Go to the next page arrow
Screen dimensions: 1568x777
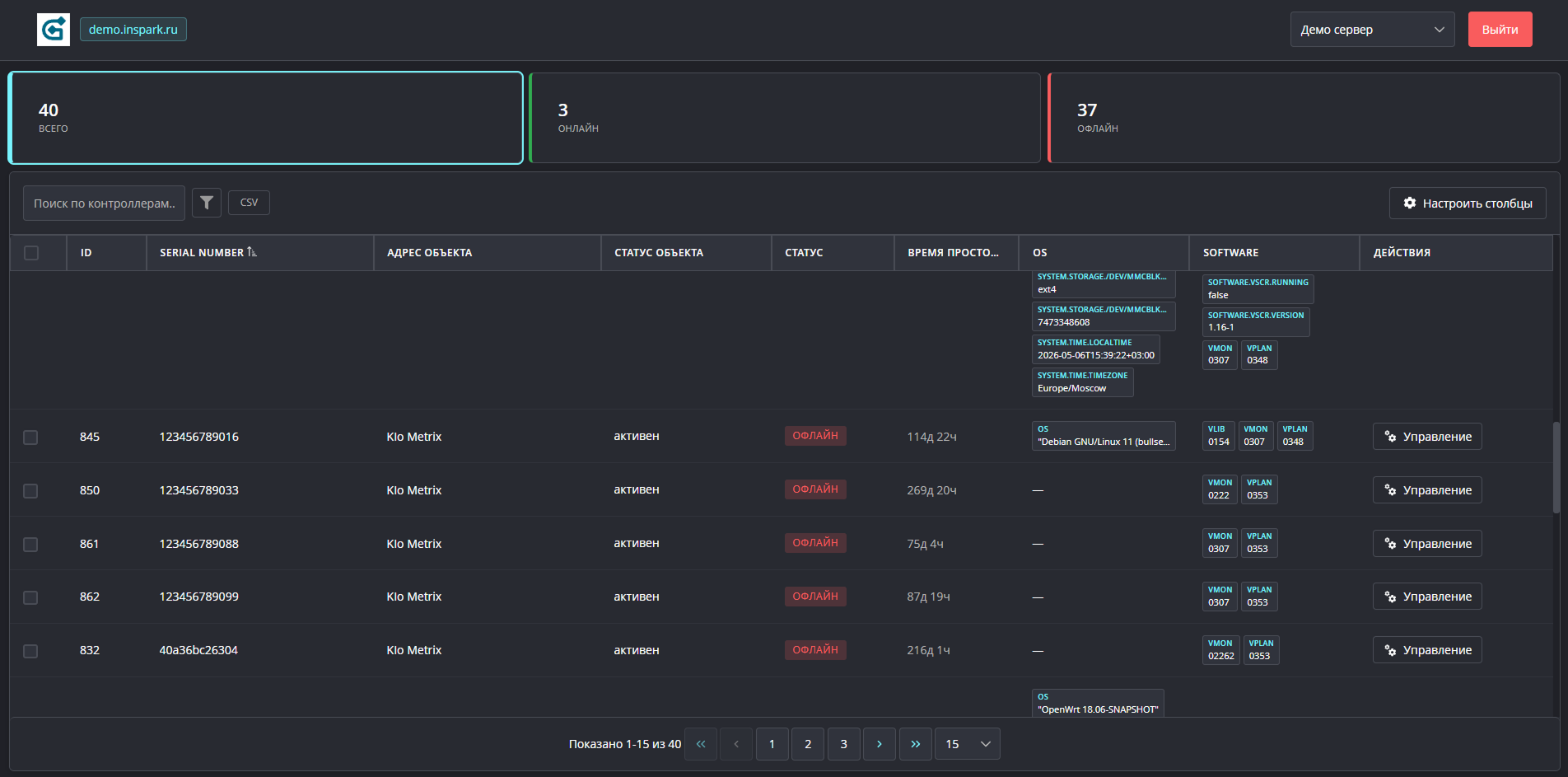click(880, 744)
